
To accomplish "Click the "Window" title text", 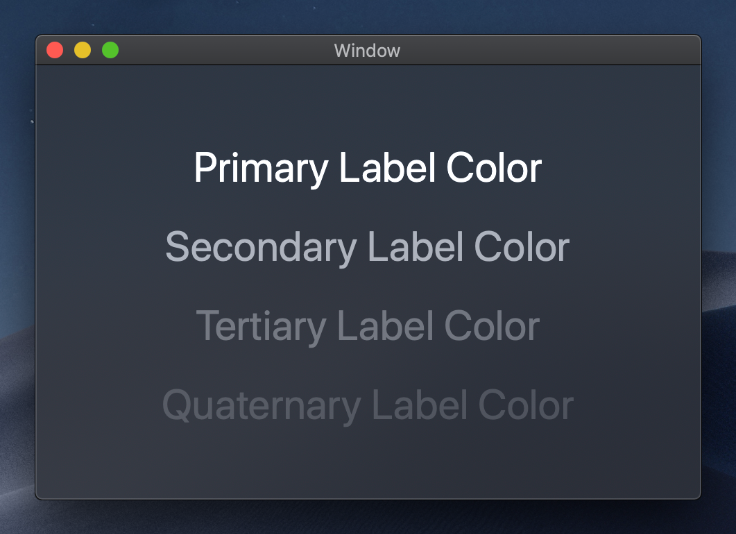I will click(367, 51).
